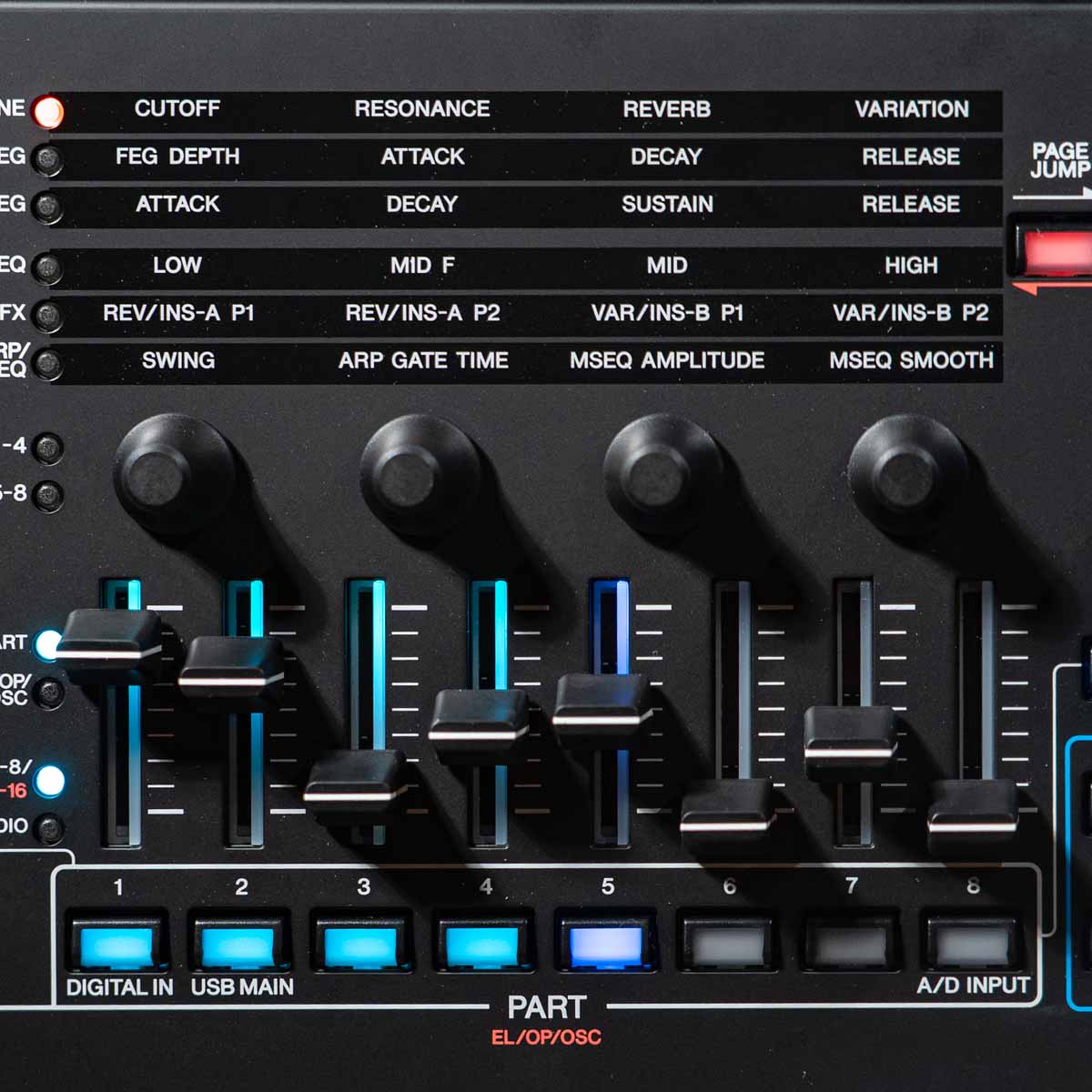Select the row button beside FEG DEPTH
Image resolution: width=1092 pixels, height=1092 pixels.
(x=47, y=159)
